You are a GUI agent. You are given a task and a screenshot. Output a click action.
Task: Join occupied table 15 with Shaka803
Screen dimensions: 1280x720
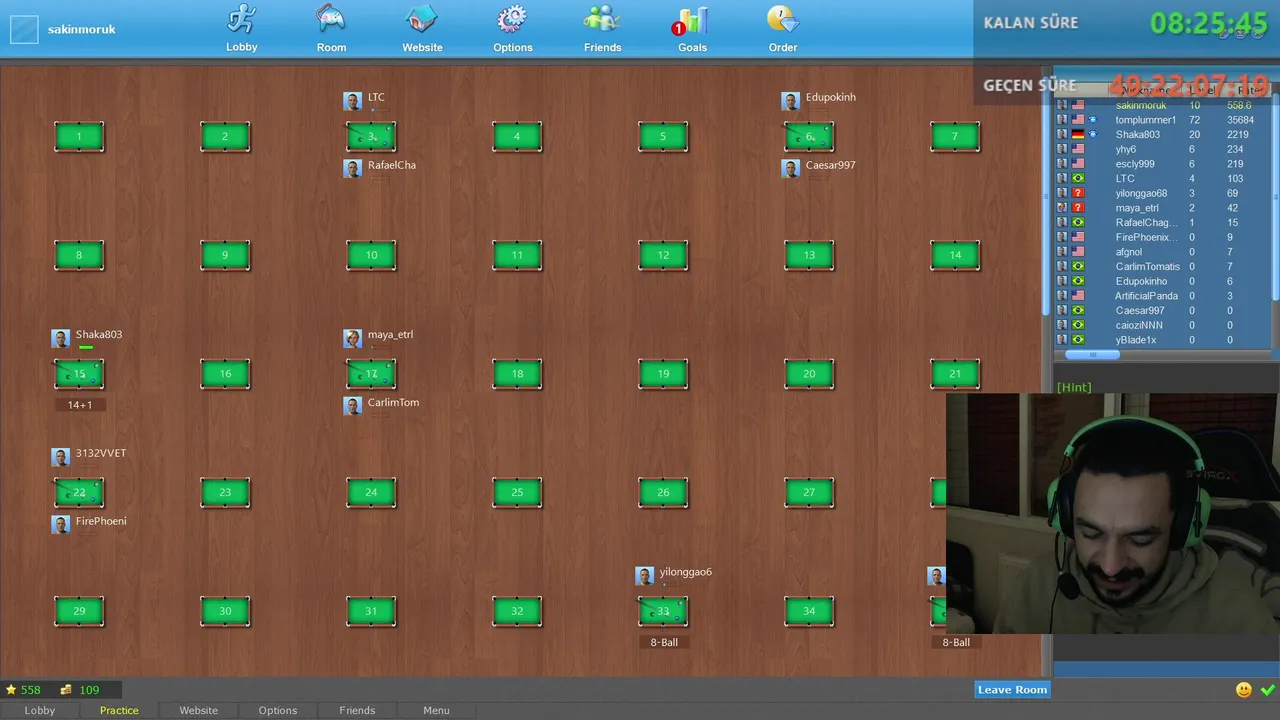click(79, 374)
